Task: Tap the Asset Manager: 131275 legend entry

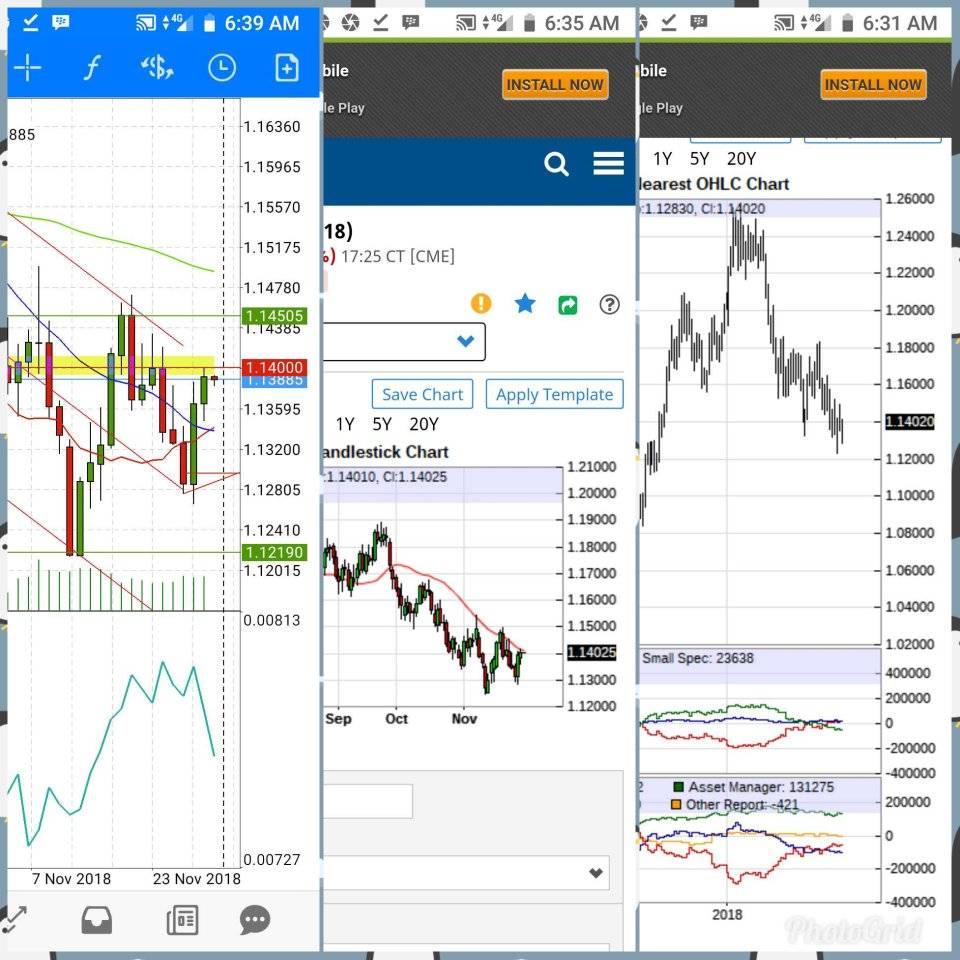Action: [x=754, y=787]
